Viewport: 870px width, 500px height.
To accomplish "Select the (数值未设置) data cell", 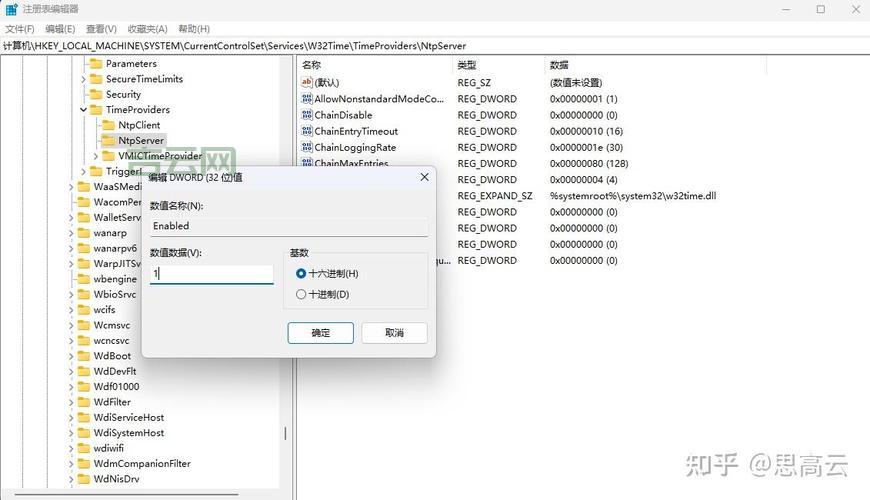I will click(576, 83).
